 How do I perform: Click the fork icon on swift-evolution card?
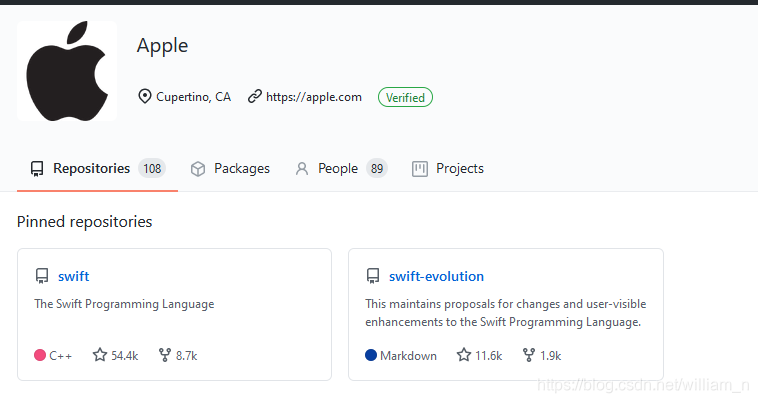(x=529, y=355)
